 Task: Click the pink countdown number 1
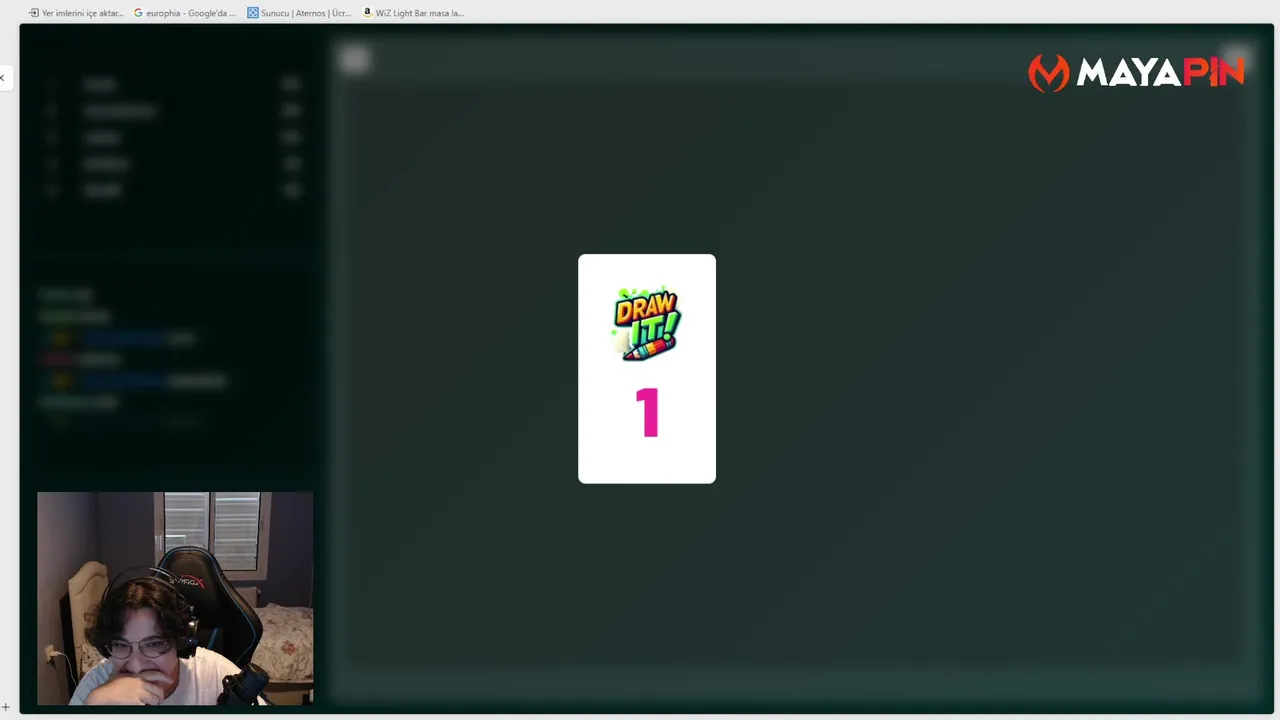click(x=648, y=413)
